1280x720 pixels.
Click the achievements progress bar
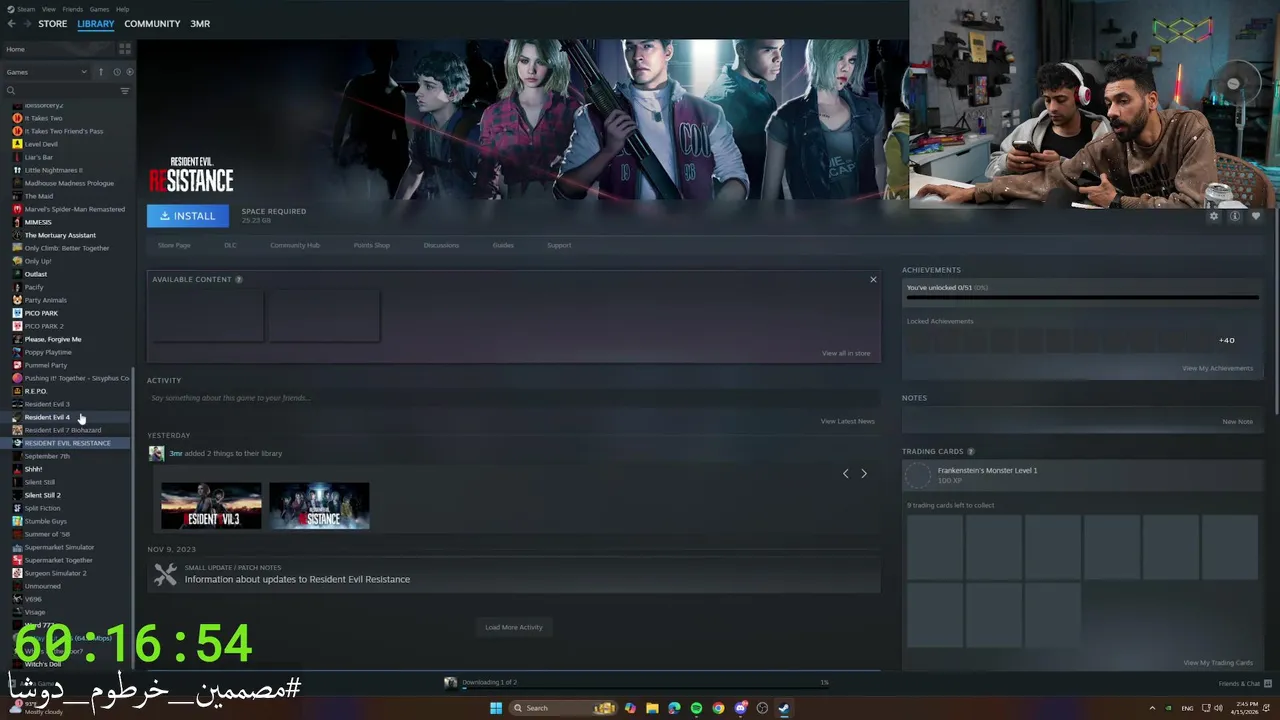tap(1082, 297)
